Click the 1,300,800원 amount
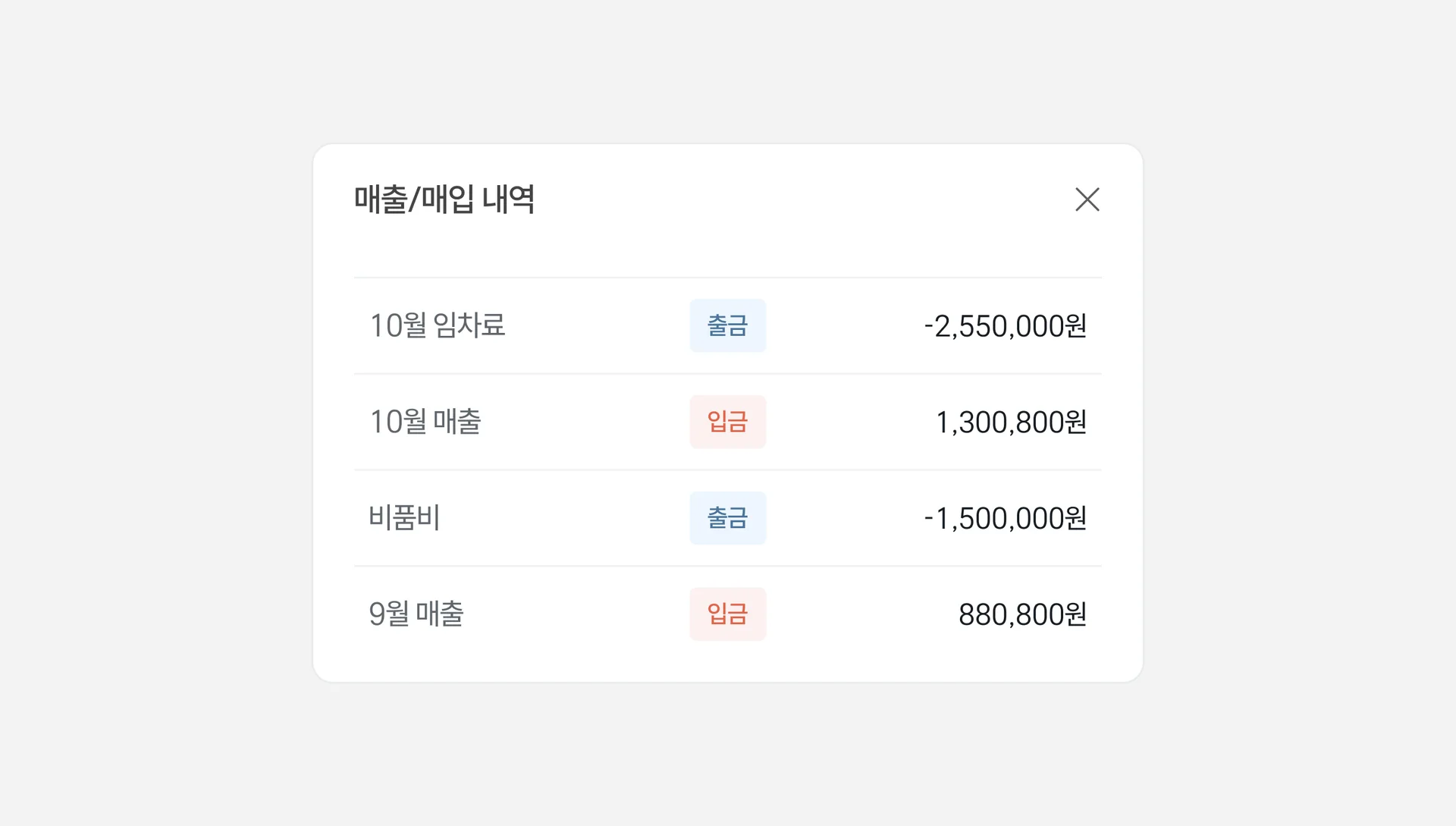Viewport: 1456px width, 826px height. click(1012, 422)
